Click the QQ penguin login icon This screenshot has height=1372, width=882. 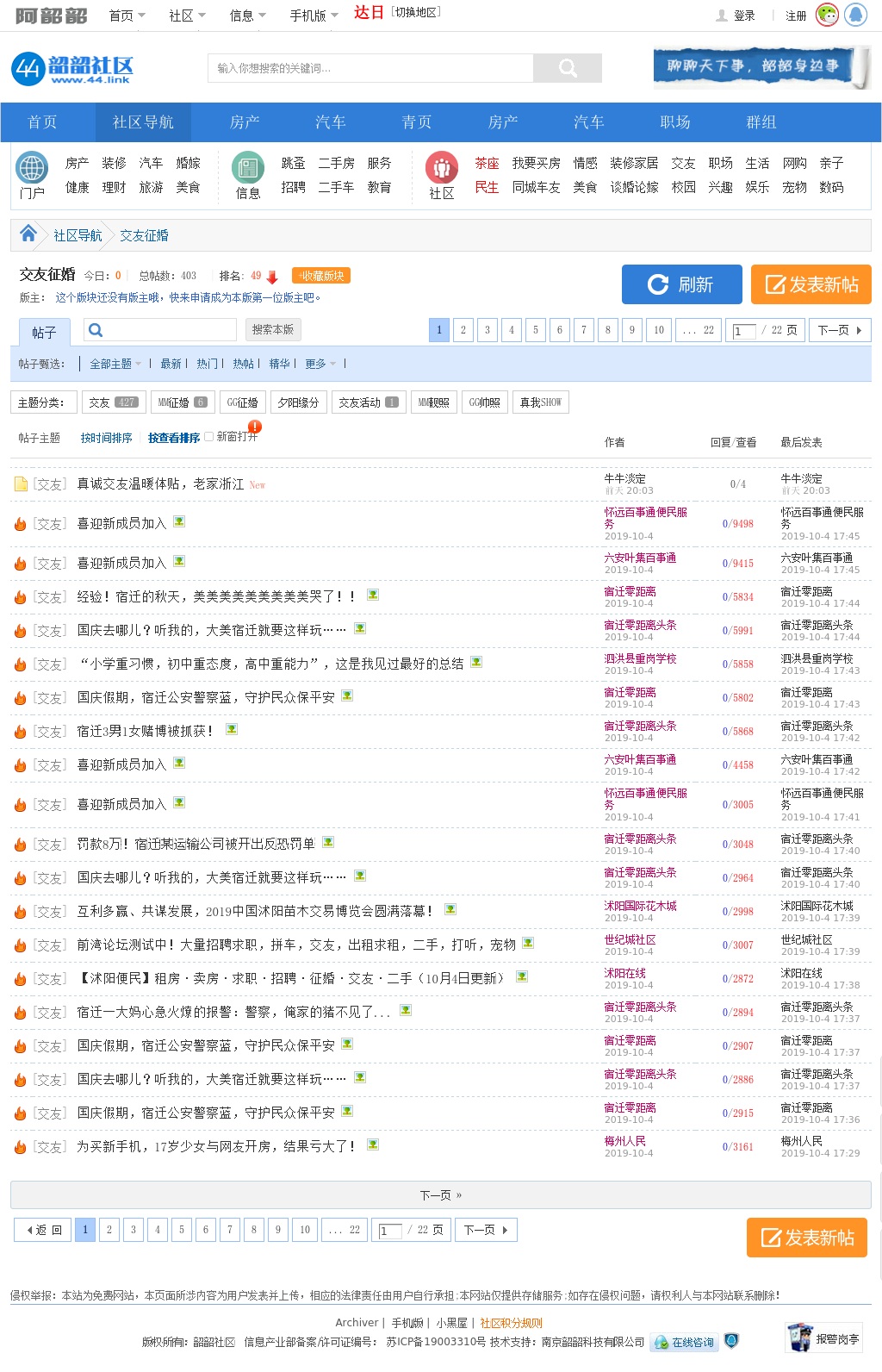[x=855, y=15]
